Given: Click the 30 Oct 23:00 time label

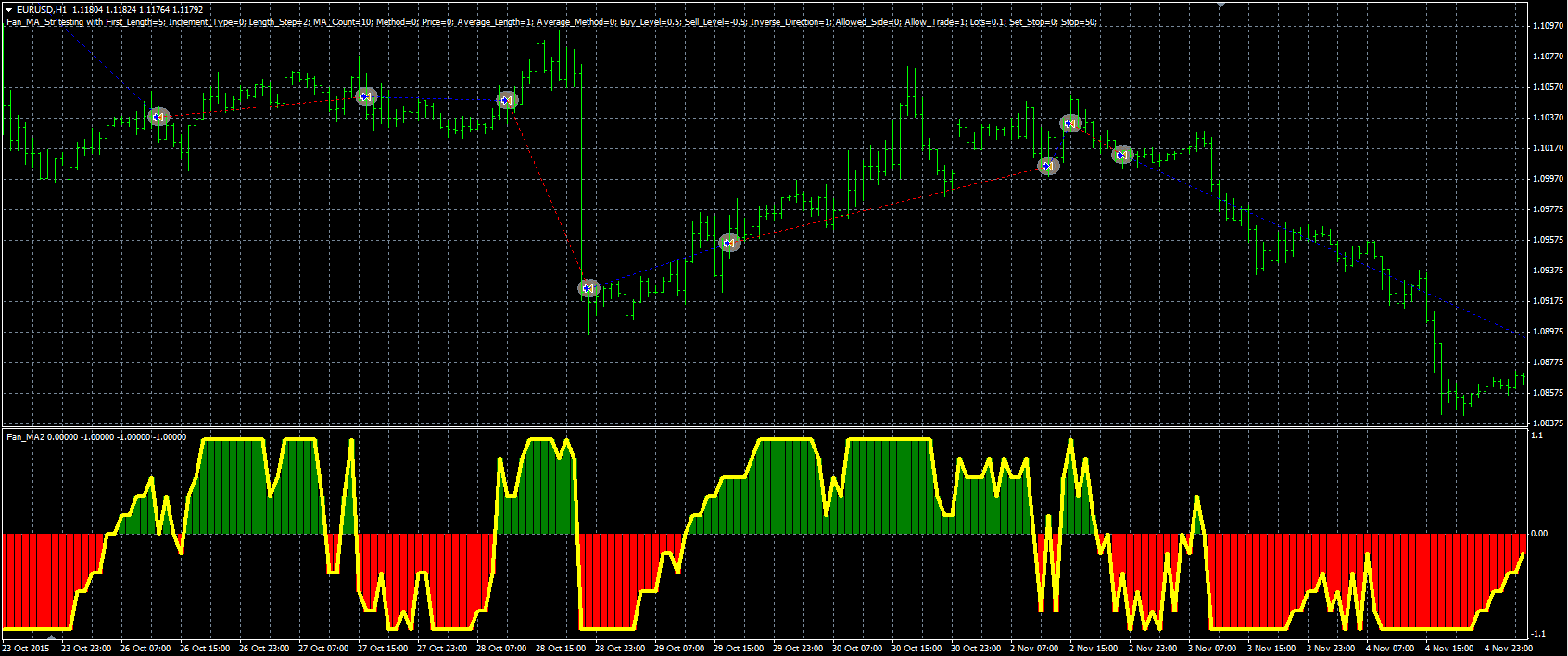Looking at the screenshot, I should click(x=976, y=649).
